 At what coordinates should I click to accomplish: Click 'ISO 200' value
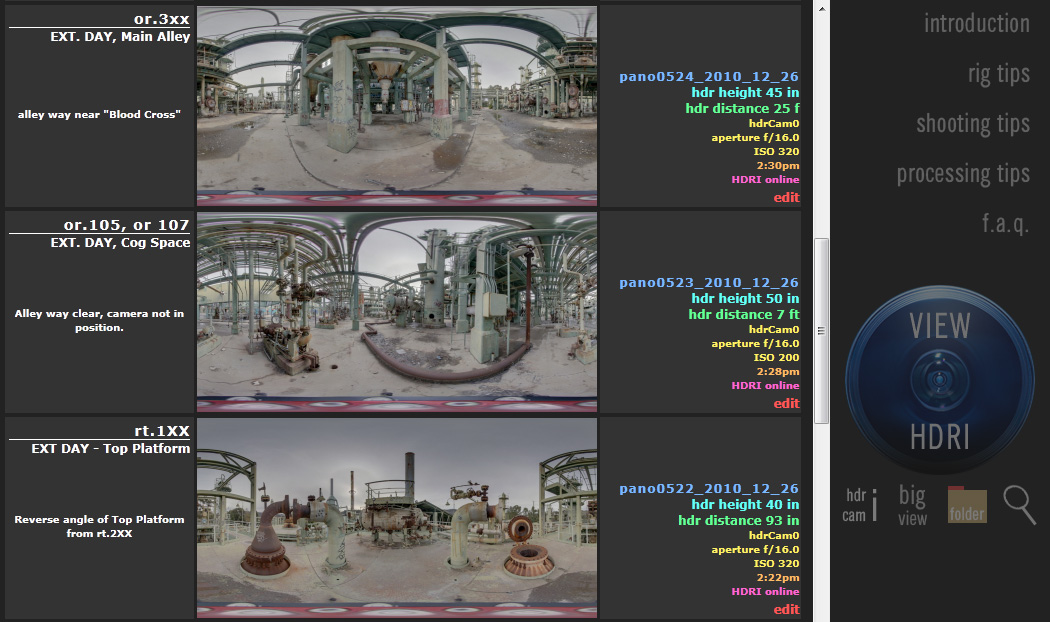point(776,358)
